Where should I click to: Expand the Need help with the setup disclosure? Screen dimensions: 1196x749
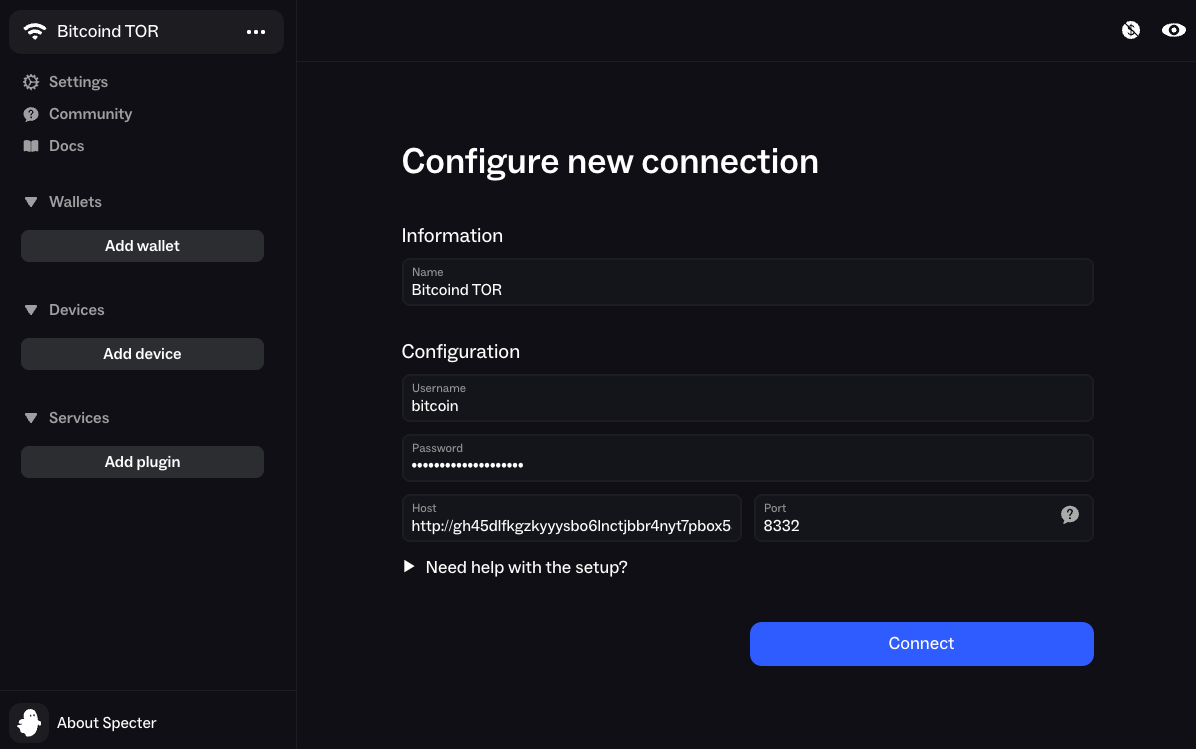[x=408, y=566]
